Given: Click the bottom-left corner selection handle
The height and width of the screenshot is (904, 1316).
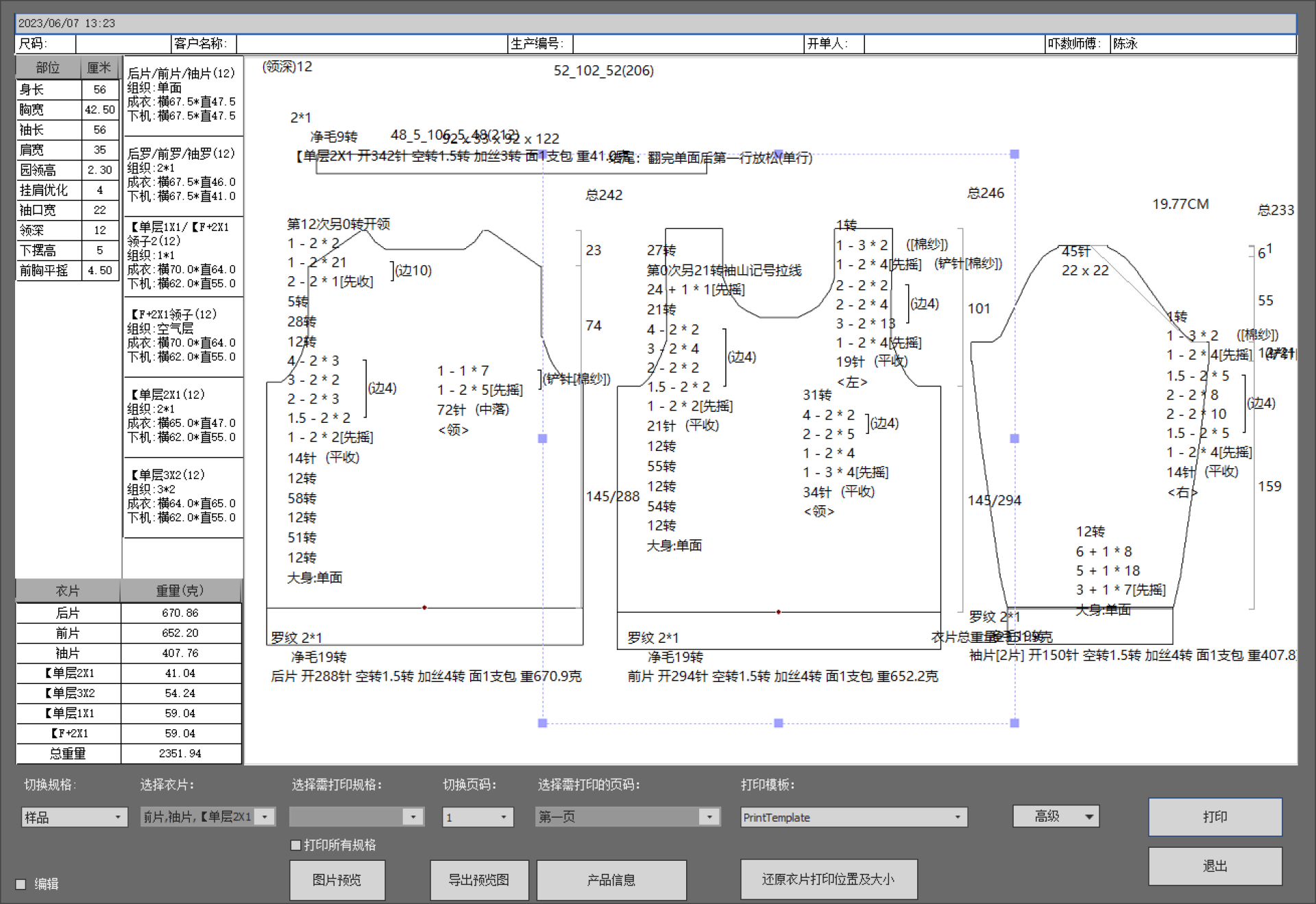Looking at the screenshot, I should pyautogui.click(x=542, y=723).
